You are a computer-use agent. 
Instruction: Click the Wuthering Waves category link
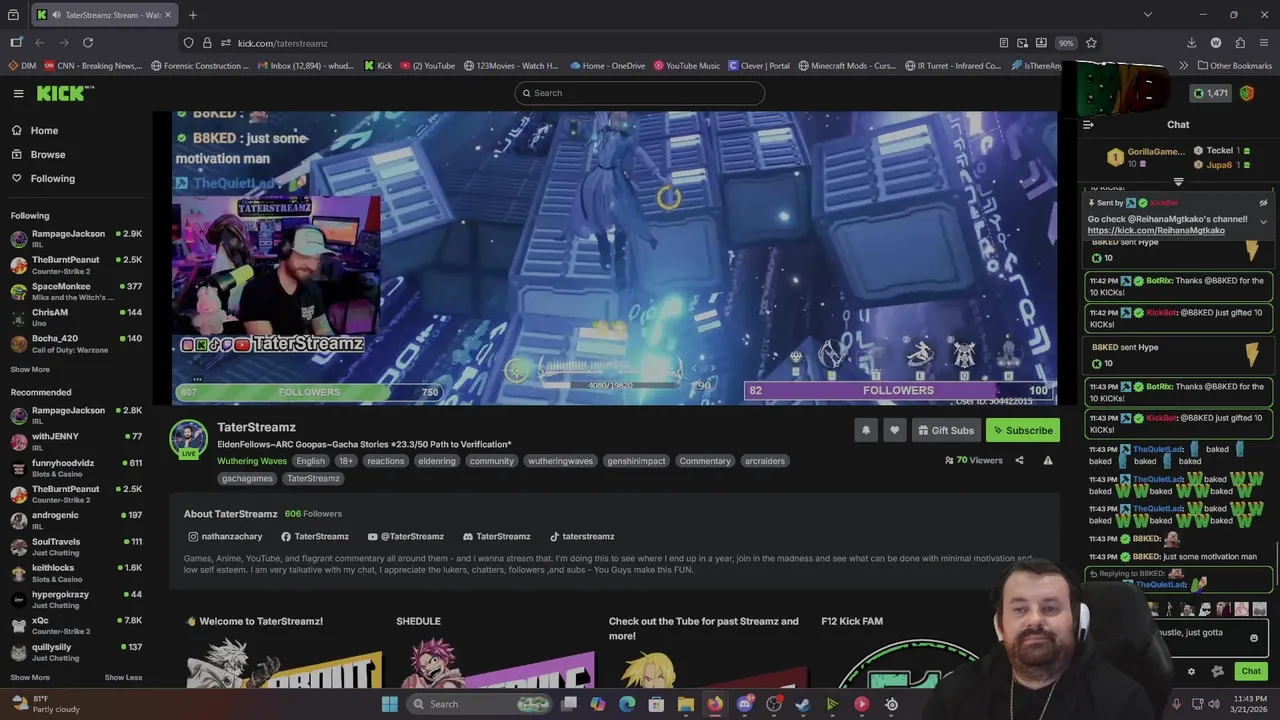252,461
